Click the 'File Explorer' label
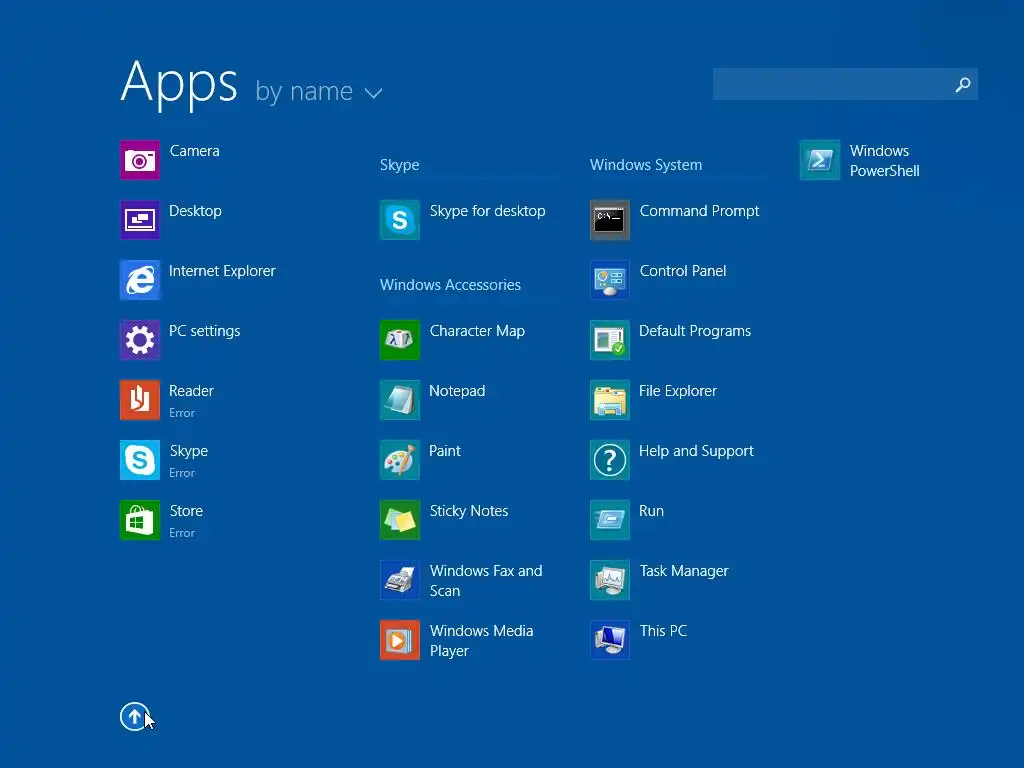Image resolution: width=1024 pixels, height=768 pixels. click(678, 391)
